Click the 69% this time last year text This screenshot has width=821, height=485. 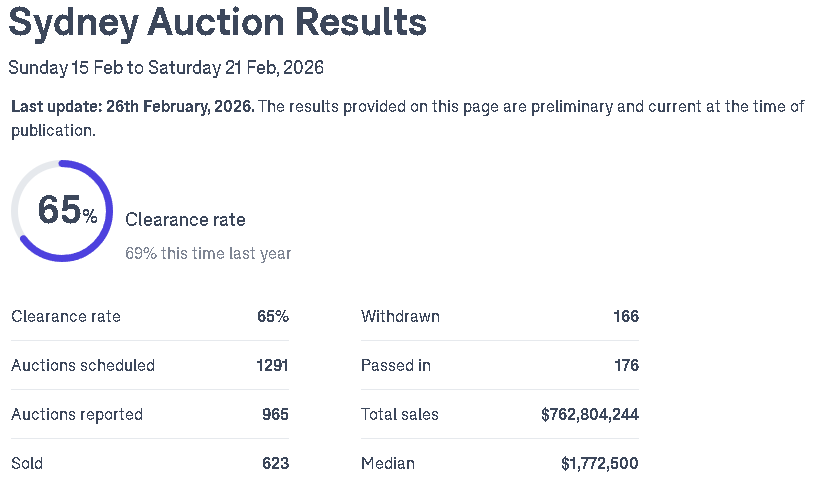(x=208, y=253)
